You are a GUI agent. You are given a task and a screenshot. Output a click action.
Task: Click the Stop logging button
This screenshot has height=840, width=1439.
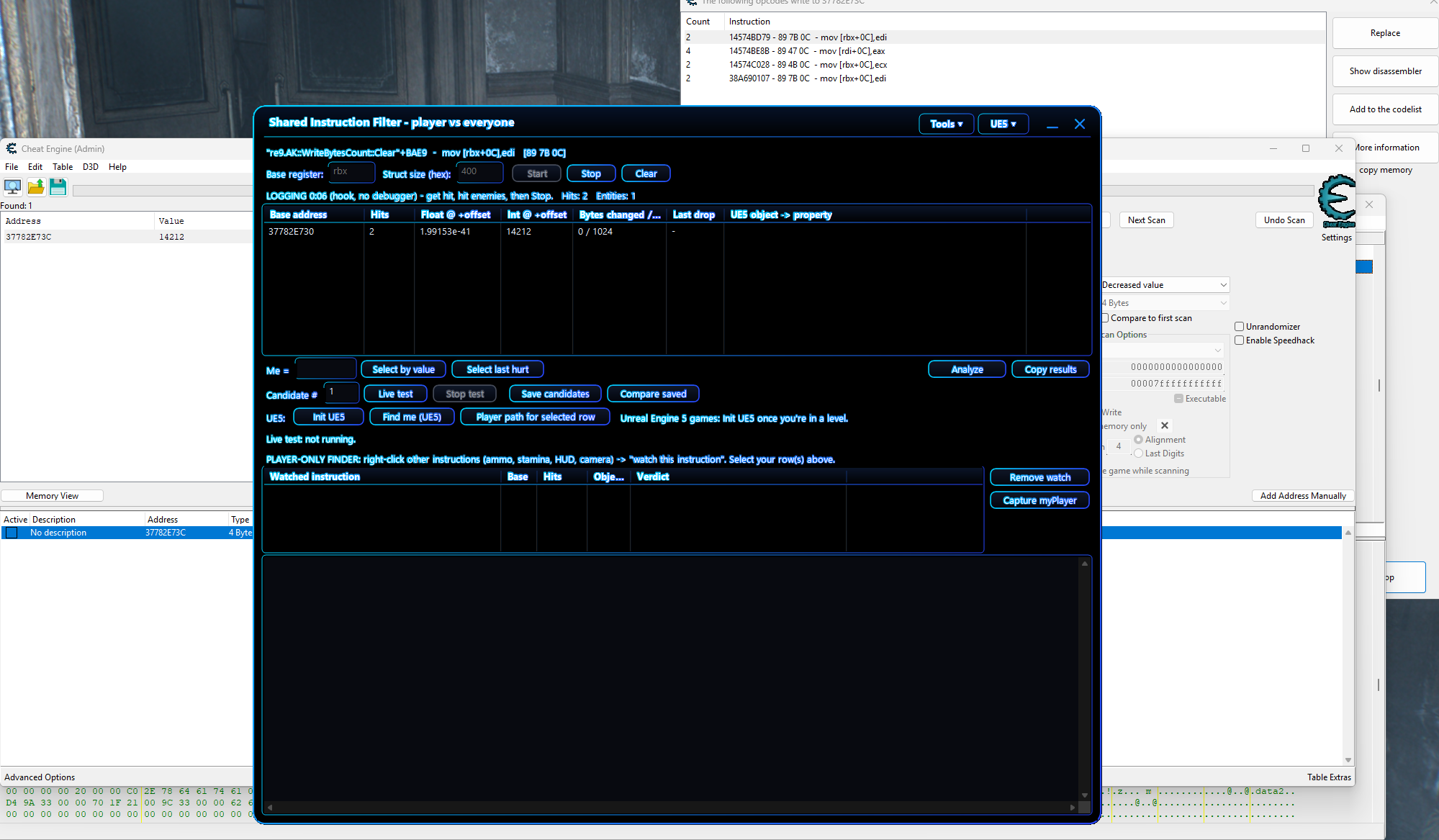coord(591,173)
